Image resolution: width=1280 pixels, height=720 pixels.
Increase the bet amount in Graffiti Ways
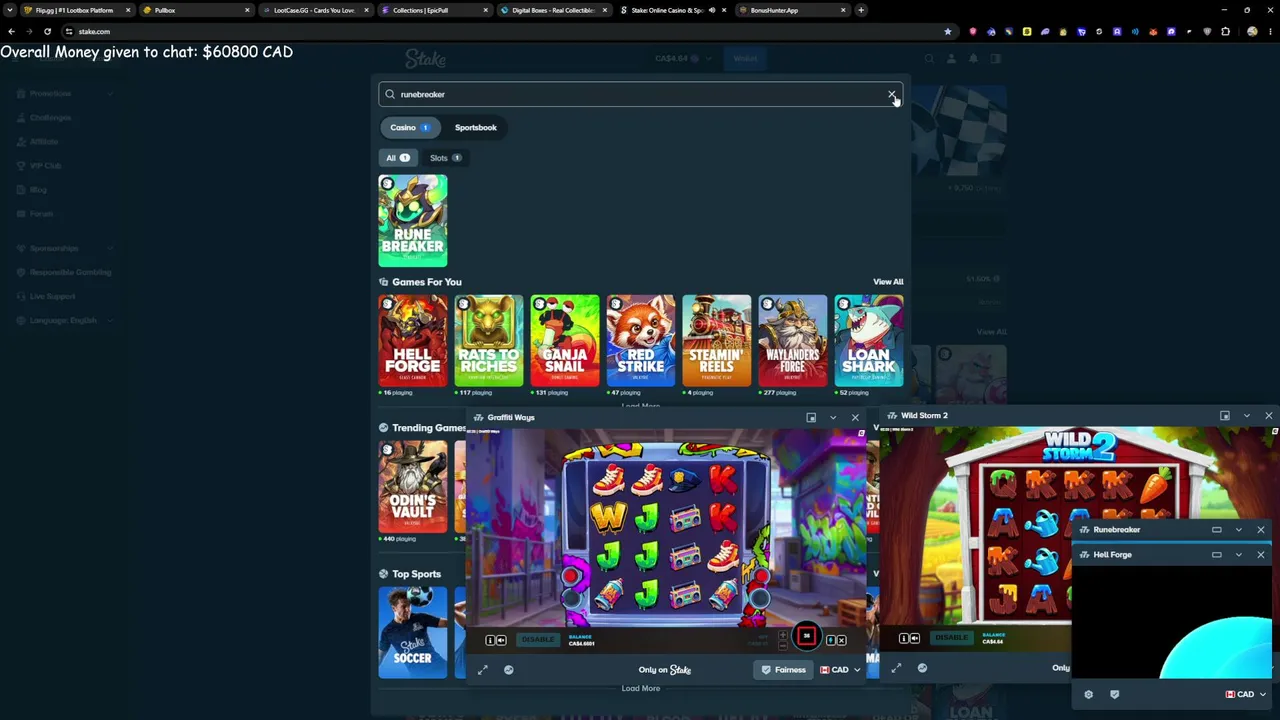(x=783, y=635)
